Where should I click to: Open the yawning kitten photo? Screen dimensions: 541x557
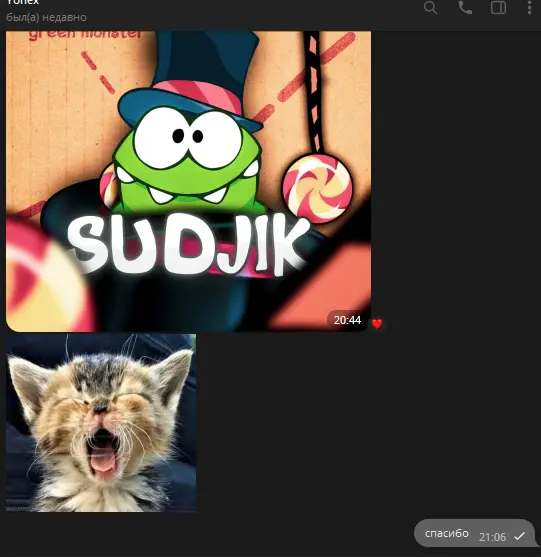pyautogui.click(x=101, y=423)
